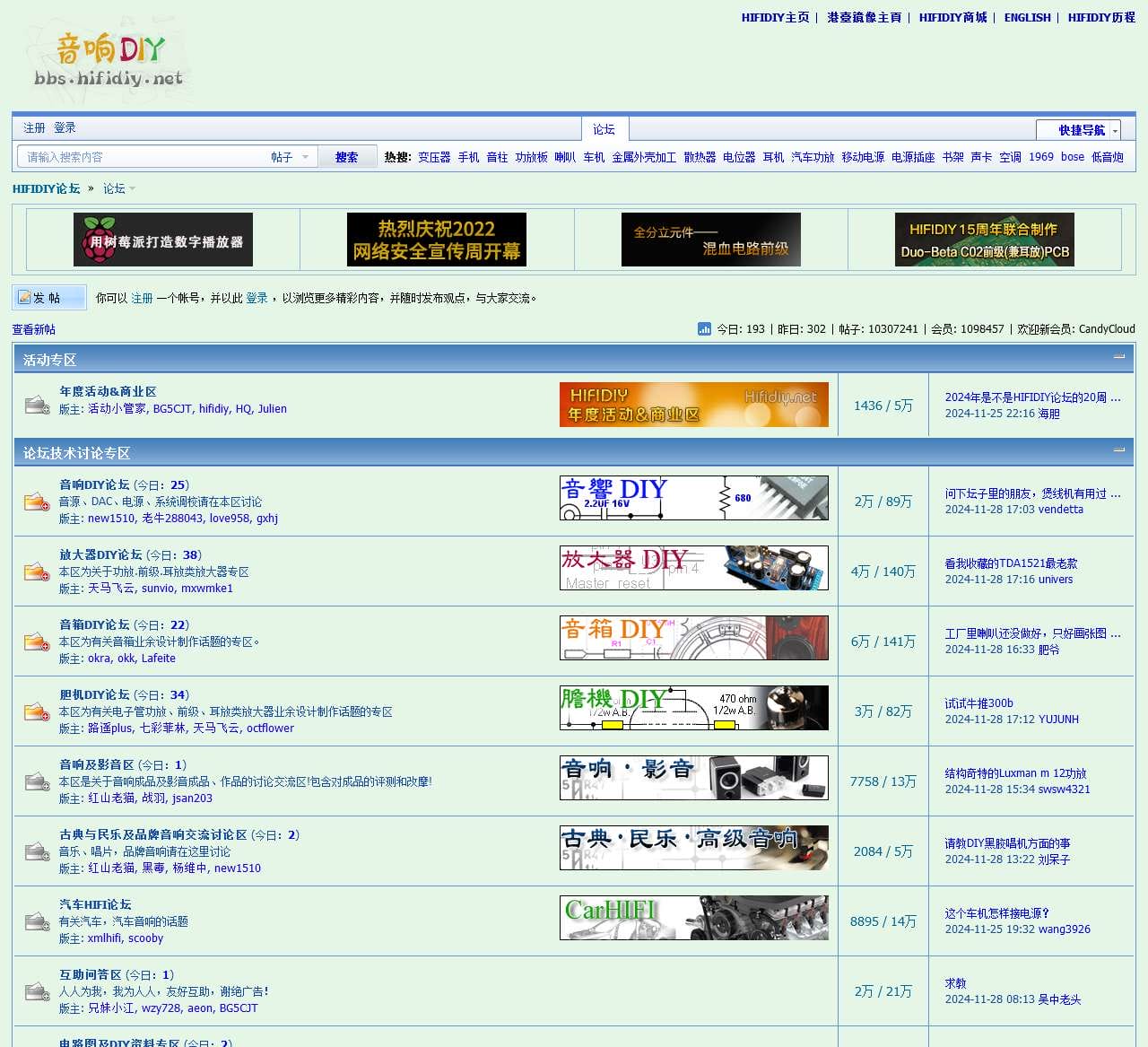The image size is (1148, 1047).
Task: Click the HIFIDIY论坛 breadcrumb link
Action: tap(47, 188)
